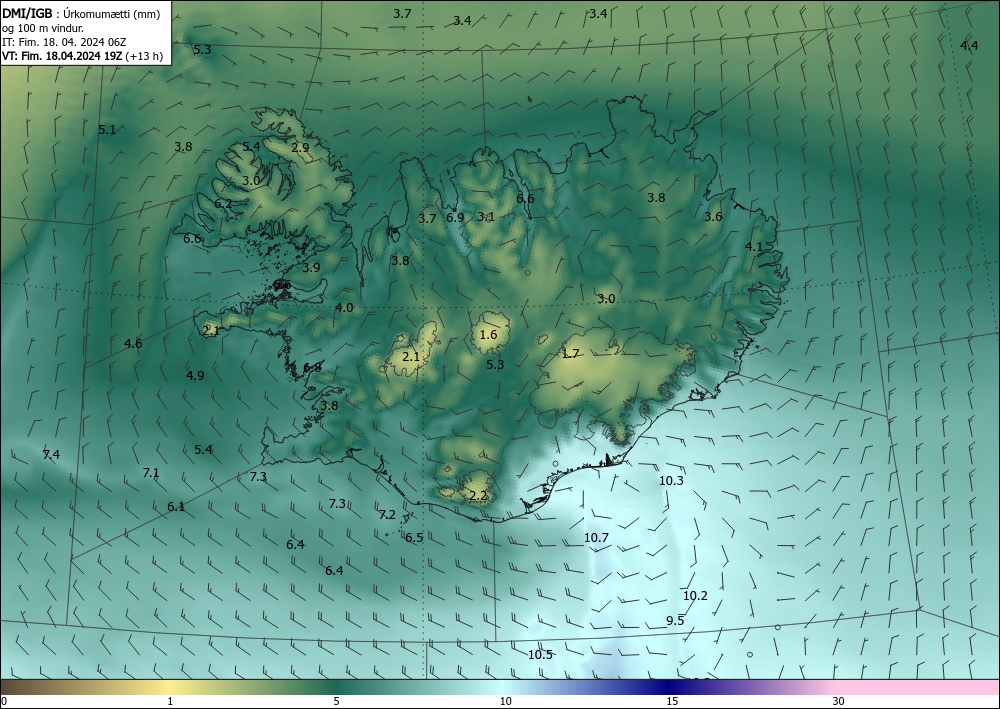Click the value 4.0 on the map
This screenshot has width=1000, height=709.
point(344,308)
